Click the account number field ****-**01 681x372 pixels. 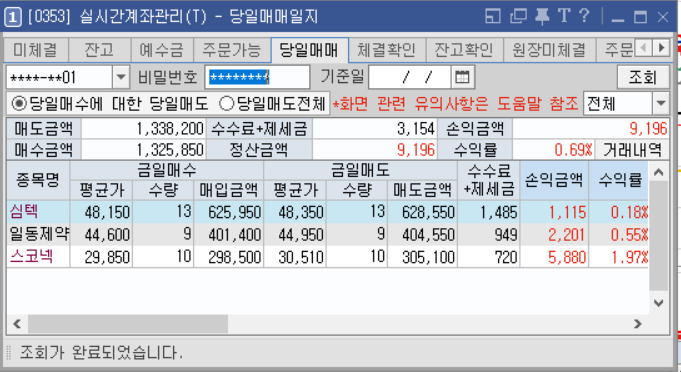(60, 78)
